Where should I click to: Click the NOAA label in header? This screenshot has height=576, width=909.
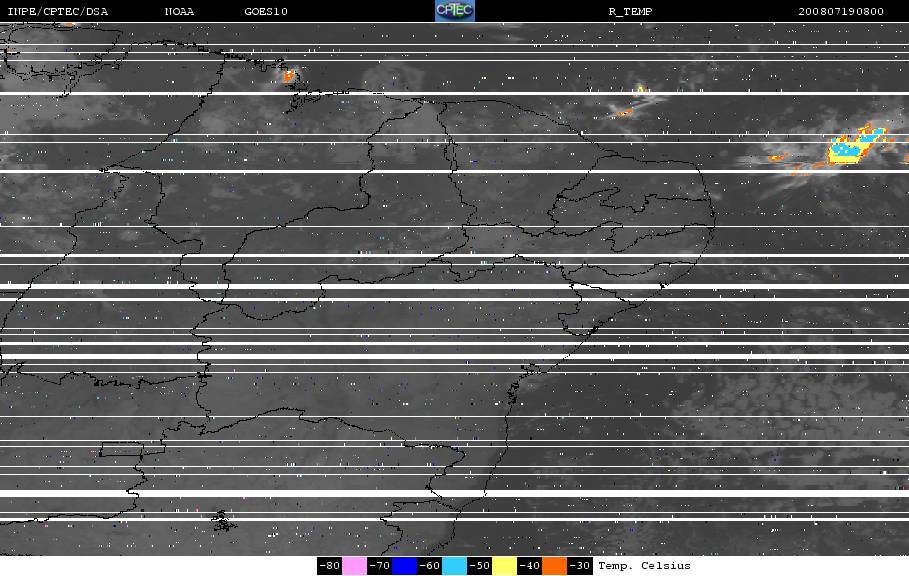click(179, 11)
